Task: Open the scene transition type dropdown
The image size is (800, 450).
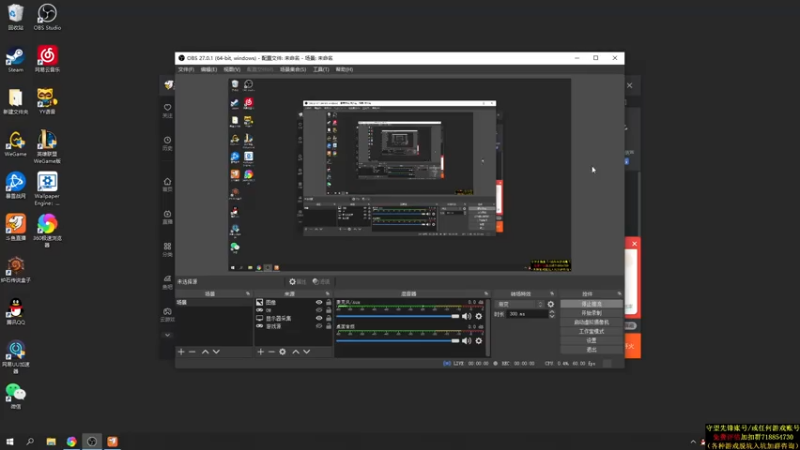Action: [520, 304]
